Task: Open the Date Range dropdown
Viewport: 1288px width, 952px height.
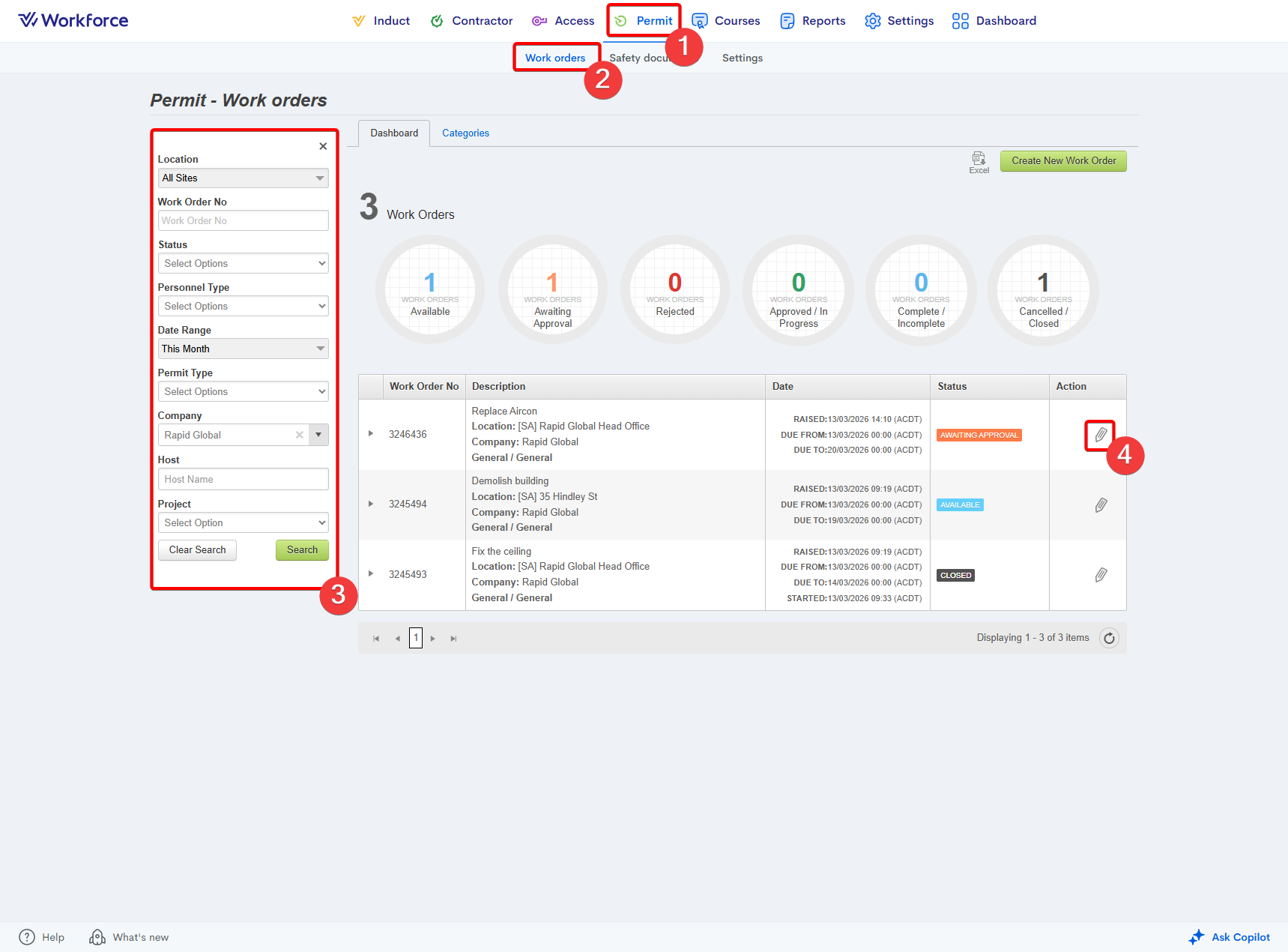Action: click(x=243, y=349)
